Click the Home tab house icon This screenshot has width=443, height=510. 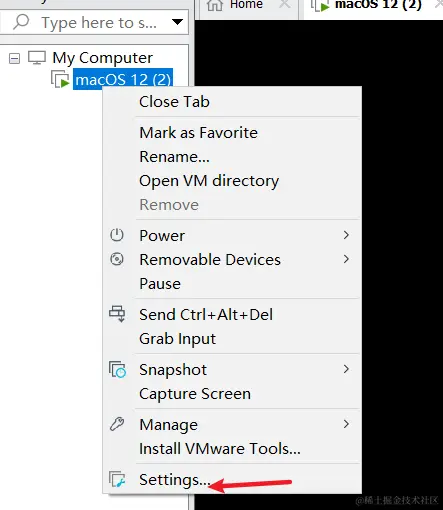tap(215, 5)
